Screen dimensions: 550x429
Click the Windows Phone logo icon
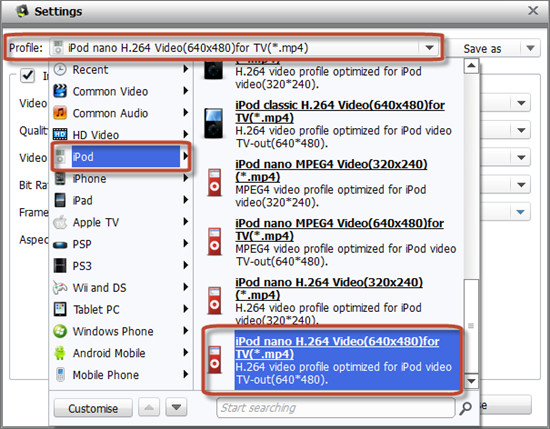point(60,331)
